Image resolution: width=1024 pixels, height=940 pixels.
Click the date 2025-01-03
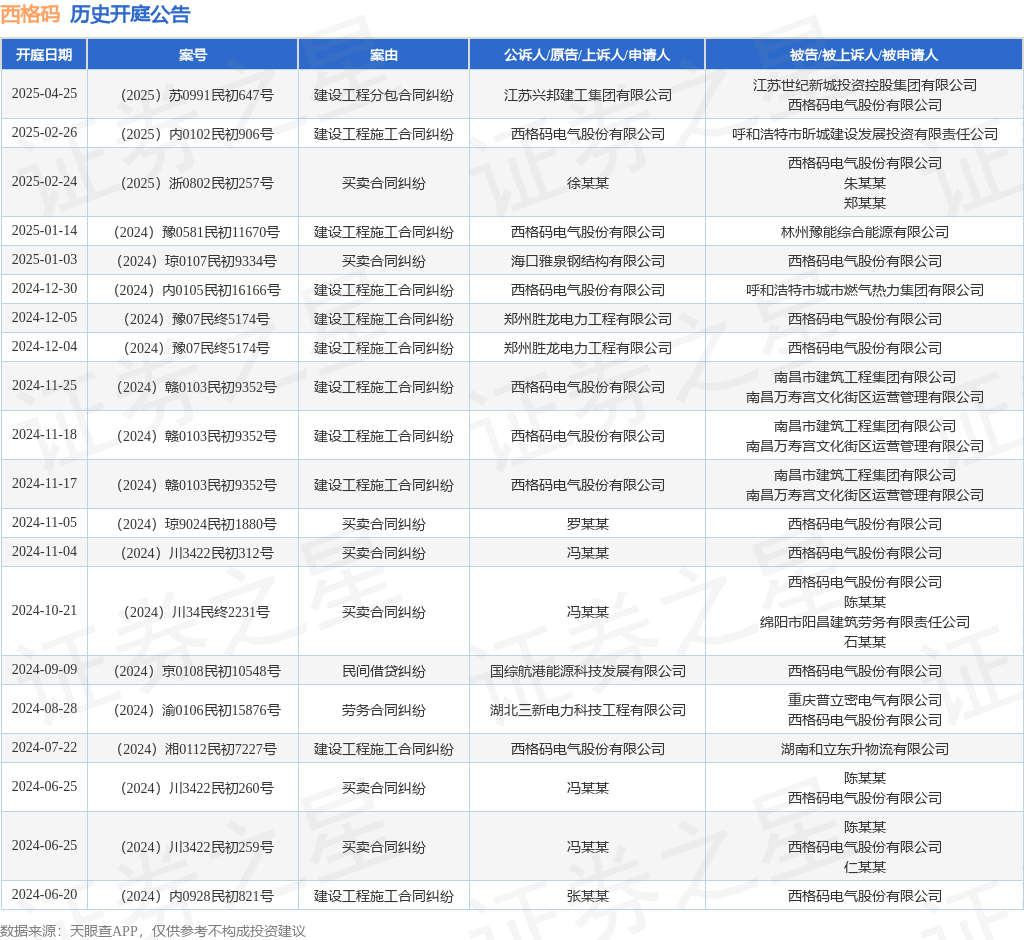point(44,259)
